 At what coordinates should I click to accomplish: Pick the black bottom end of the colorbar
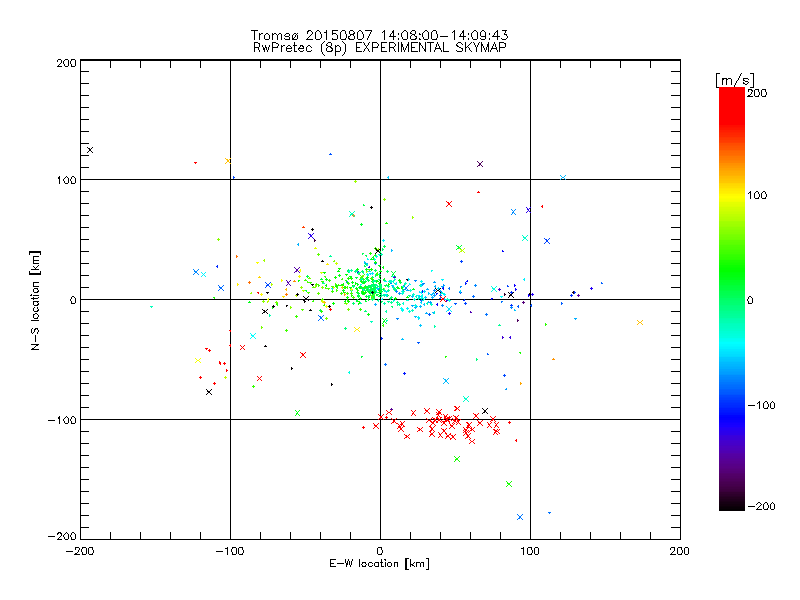point(732,506)
